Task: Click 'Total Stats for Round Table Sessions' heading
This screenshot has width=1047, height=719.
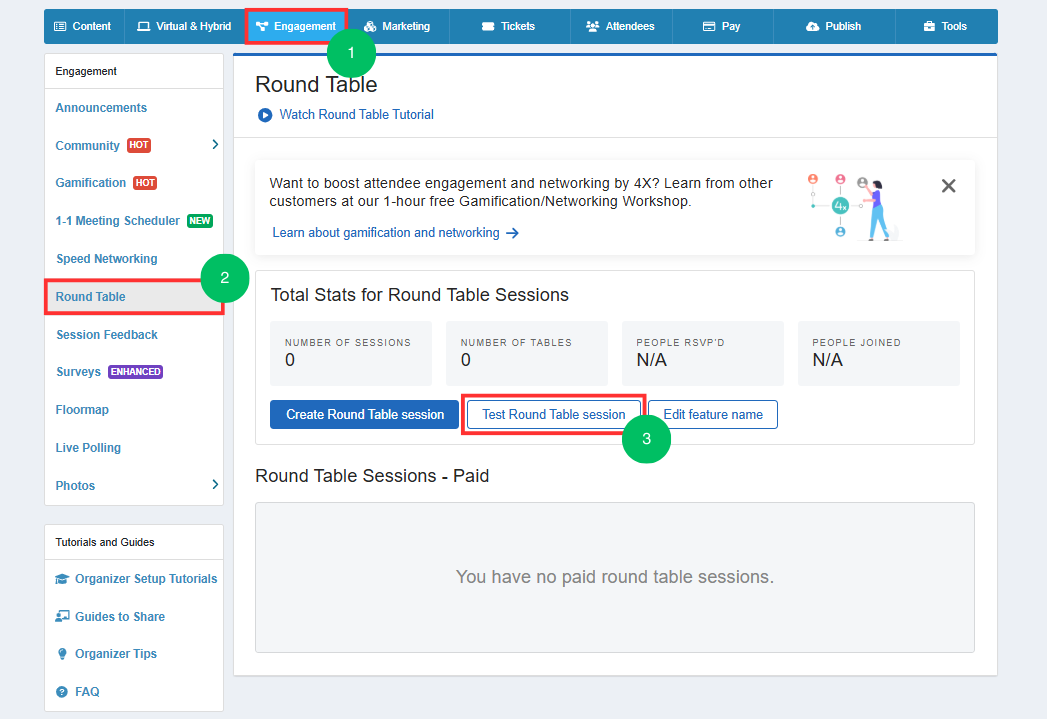Action: (x=419, y=295)
